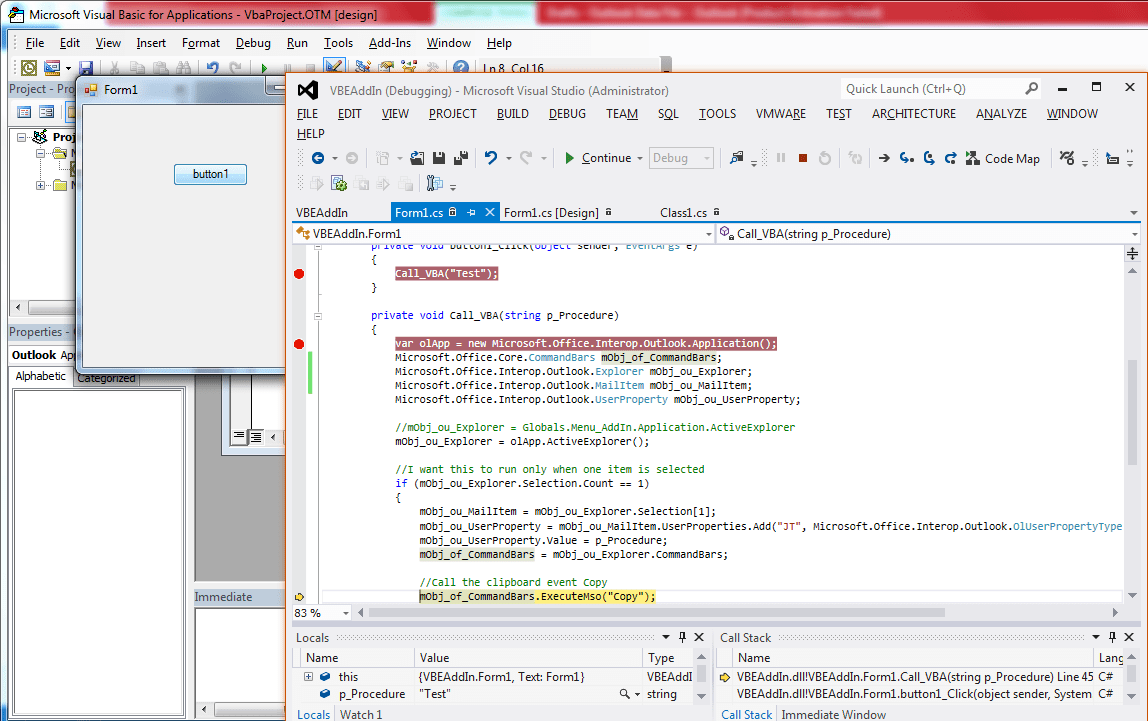Toggle the breakpoint on Call_VBA("Test") line

pos(299,274)
